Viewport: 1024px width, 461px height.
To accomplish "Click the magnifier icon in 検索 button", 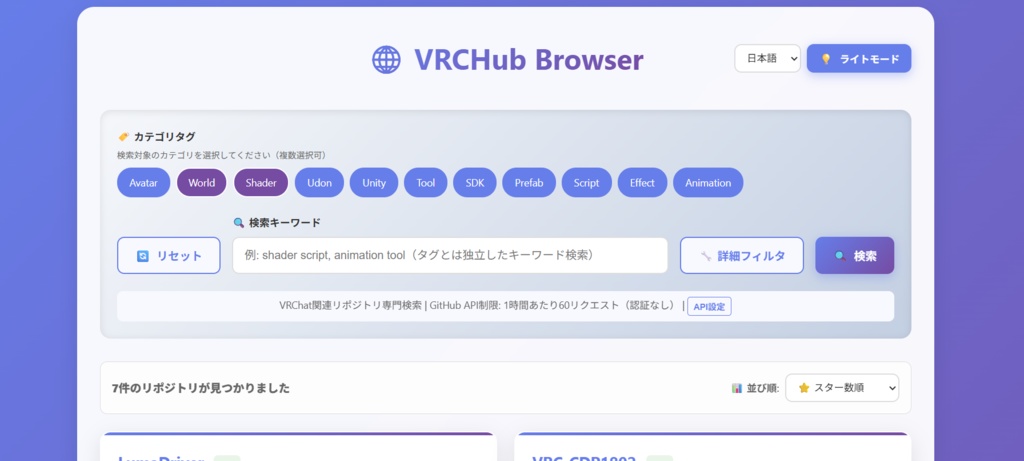I will (840, 256).
